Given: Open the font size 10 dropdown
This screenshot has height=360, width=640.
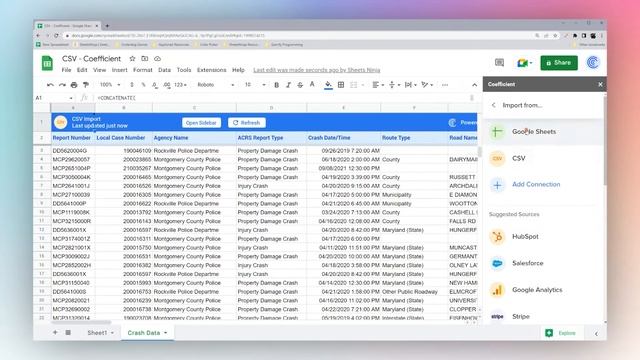Looking at the screenshot, I should click(255, 85).
